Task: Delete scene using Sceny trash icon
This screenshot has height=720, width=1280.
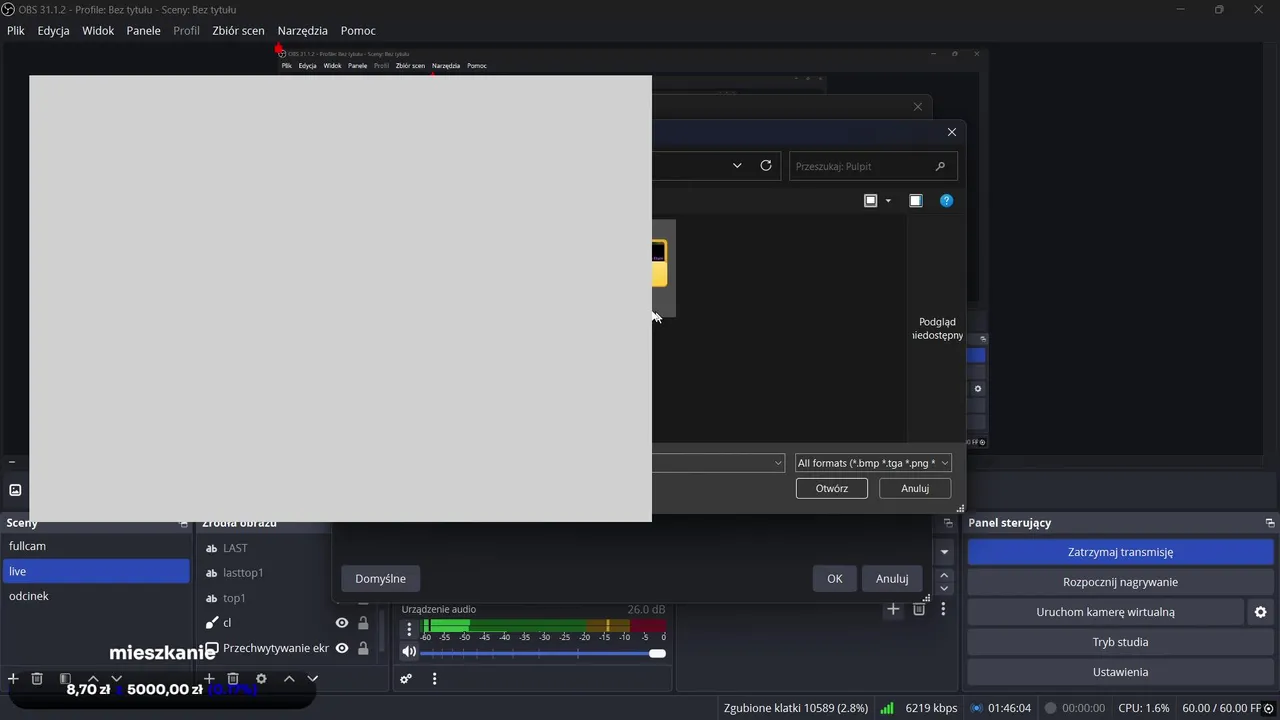Action: click(x=37, y=678)
